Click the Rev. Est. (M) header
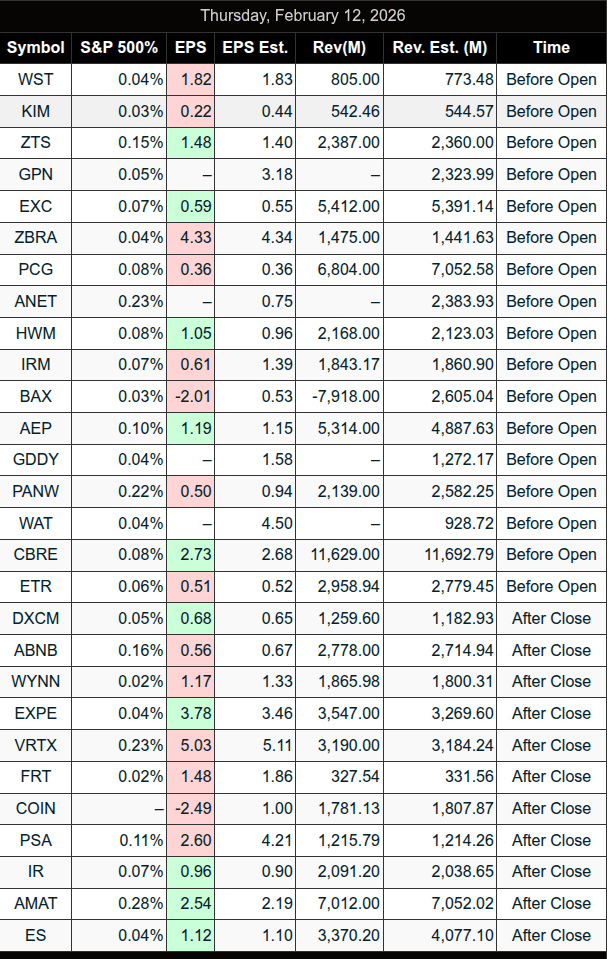 pyautogui.click(x=440, y=47)
